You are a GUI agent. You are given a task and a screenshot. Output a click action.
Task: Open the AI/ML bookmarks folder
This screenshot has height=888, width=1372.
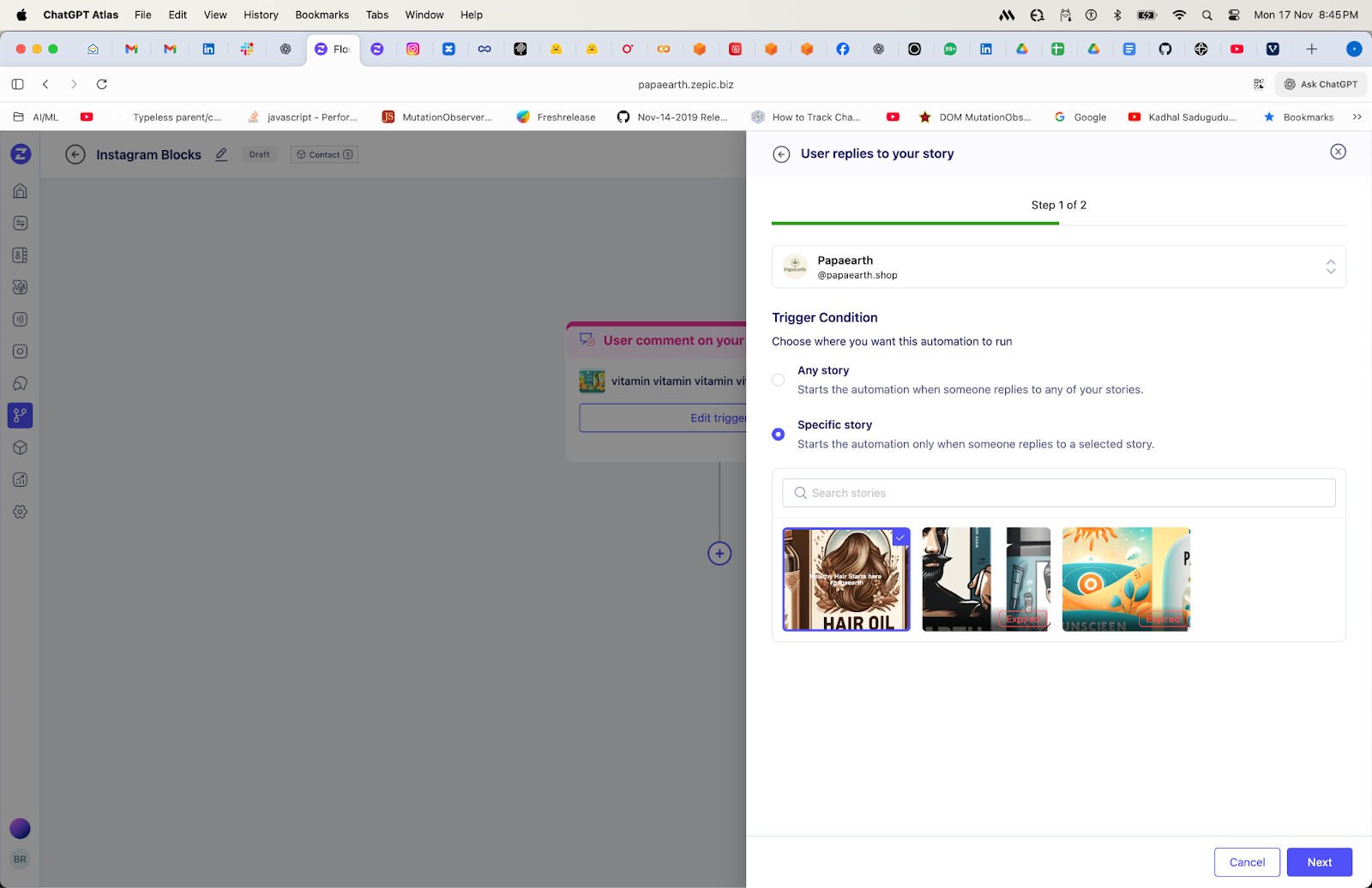36,117
